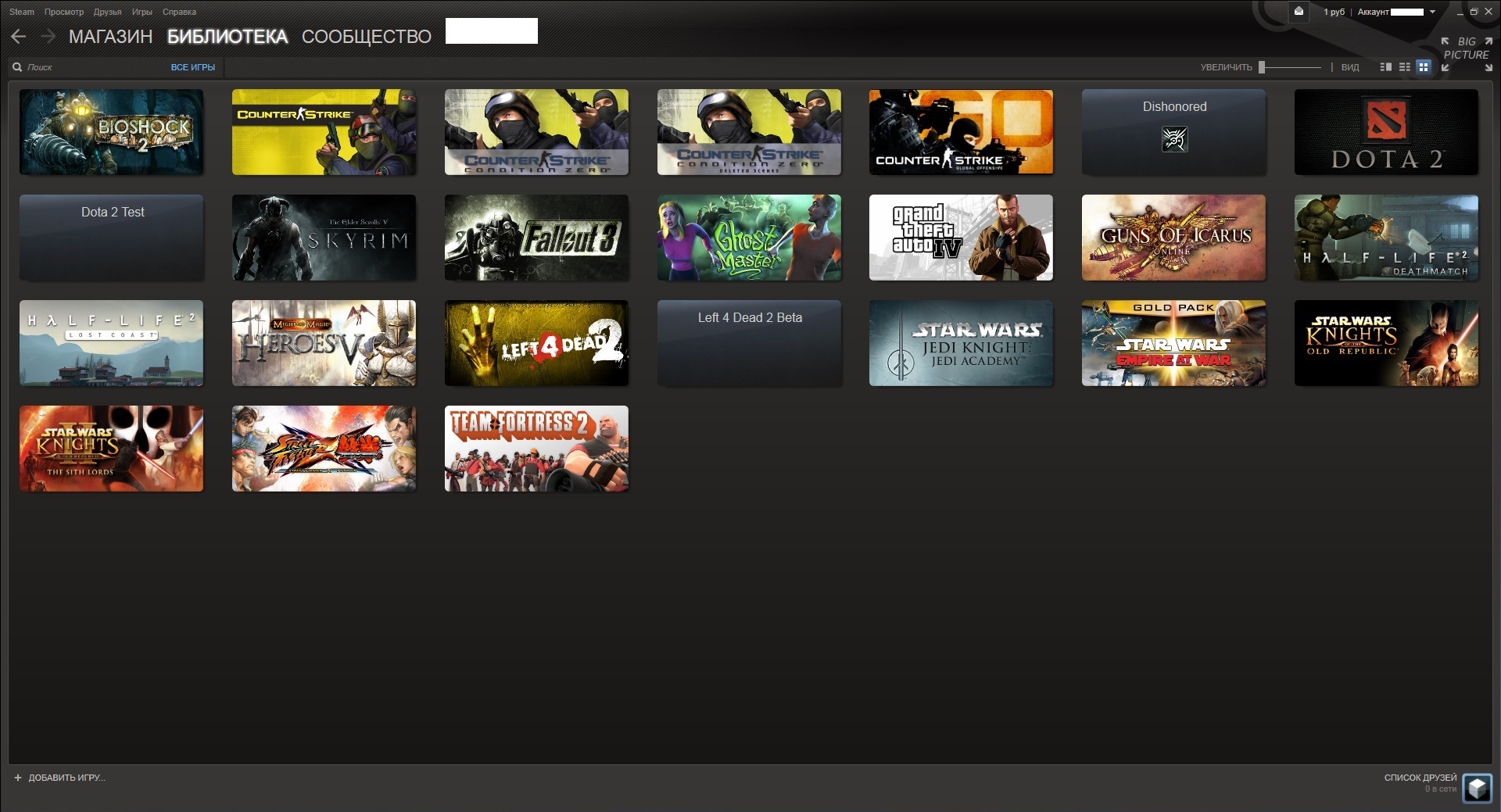Image resolution: width=1501 pixels, height=812 pixels.
Task: Select the Half-Life 2 Deathmatch tile
Action: (1386, 237)
